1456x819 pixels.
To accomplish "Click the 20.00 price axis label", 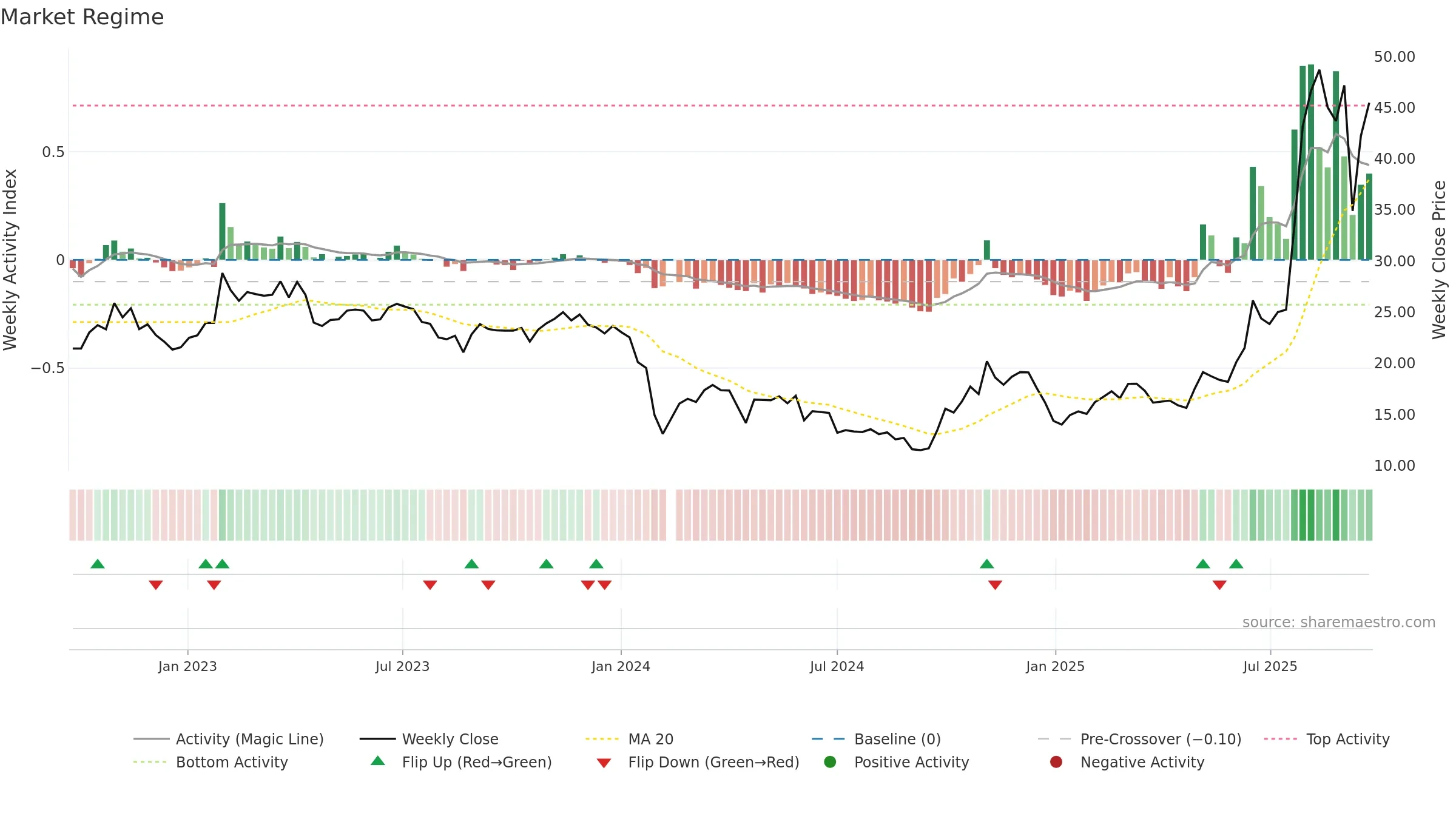I will pyautogui.click(x=1394, y=363).
